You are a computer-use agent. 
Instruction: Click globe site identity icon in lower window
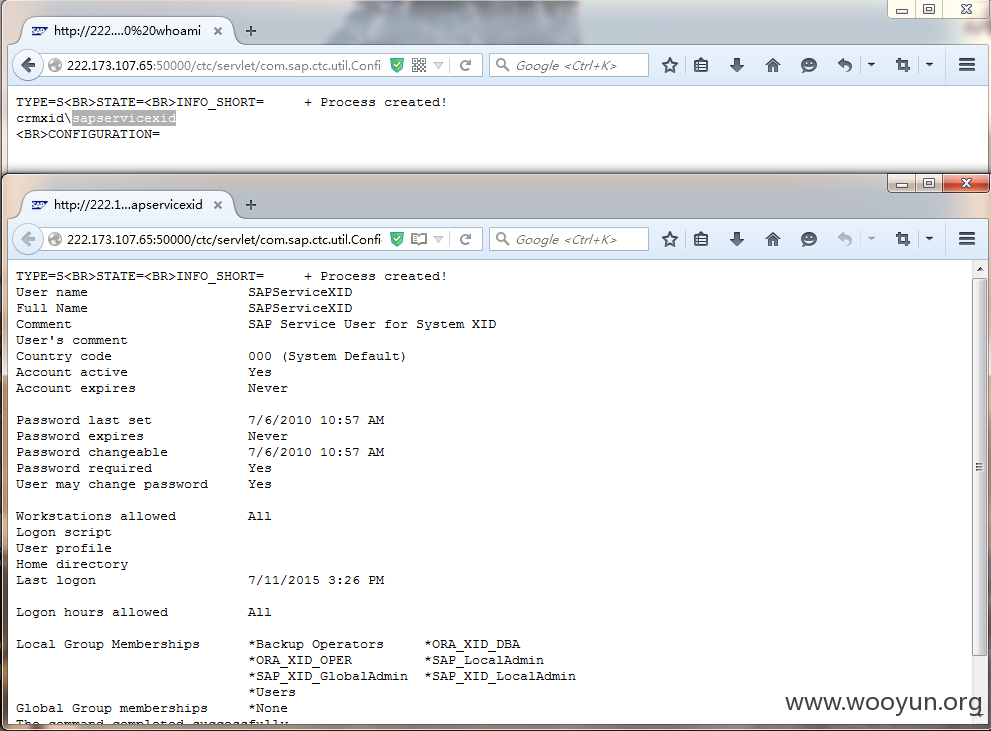click(55, 239)
